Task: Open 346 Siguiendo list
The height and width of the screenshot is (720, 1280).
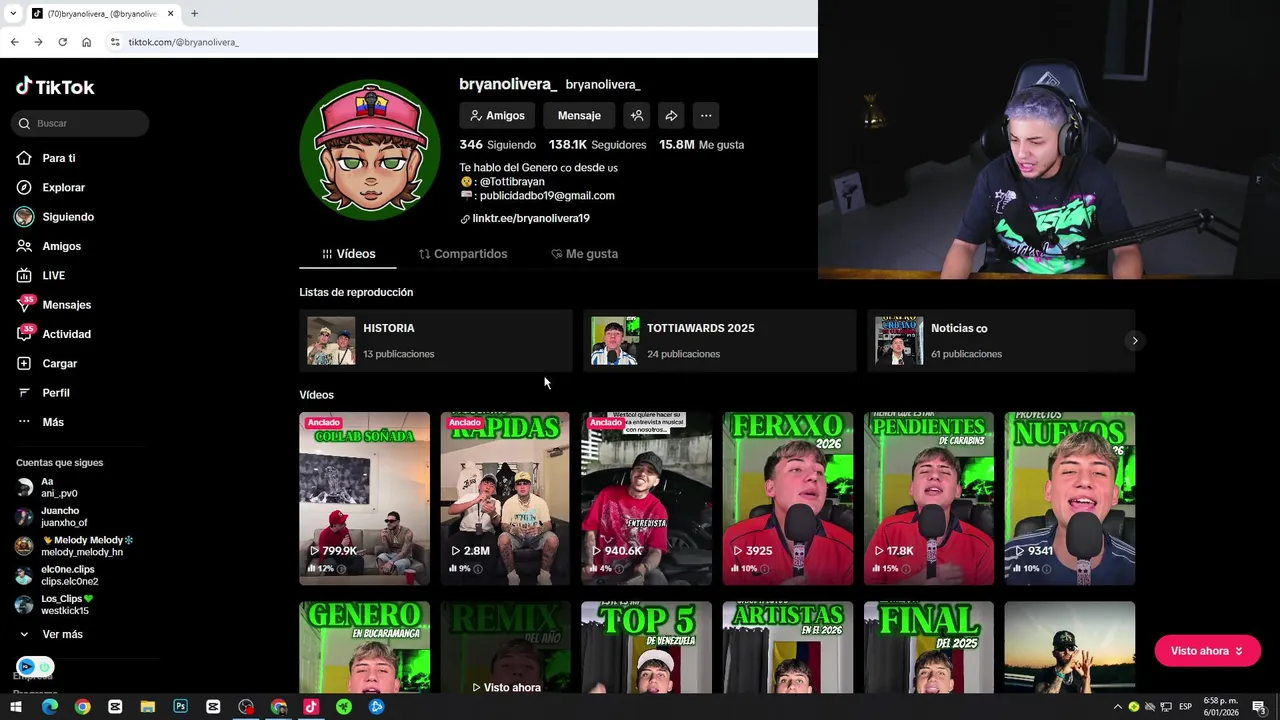Action: [x=497, y=145]
